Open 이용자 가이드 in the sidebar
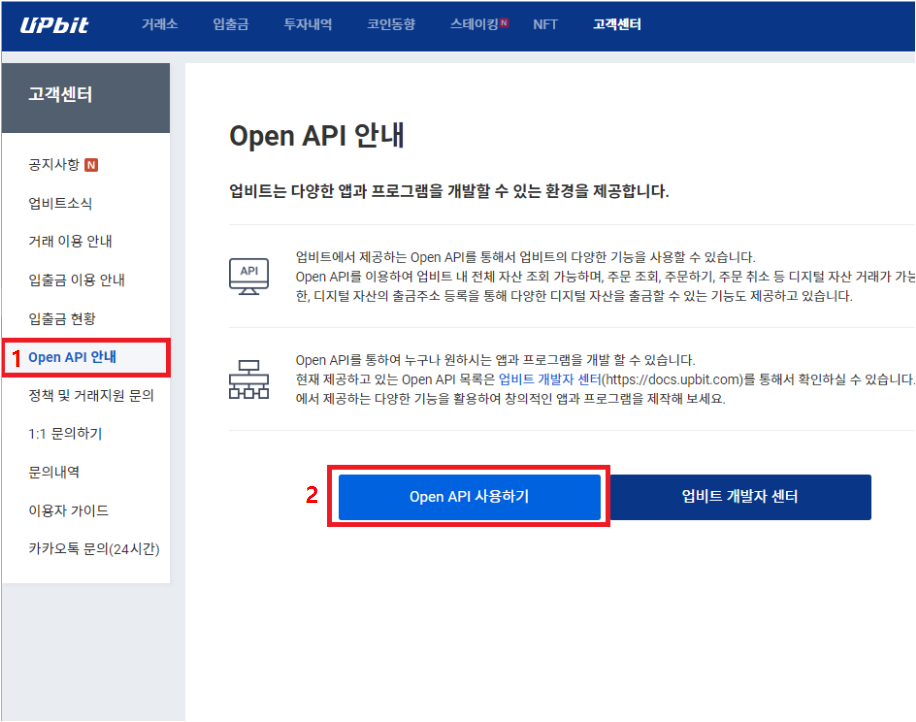 [x=68, y=511]
